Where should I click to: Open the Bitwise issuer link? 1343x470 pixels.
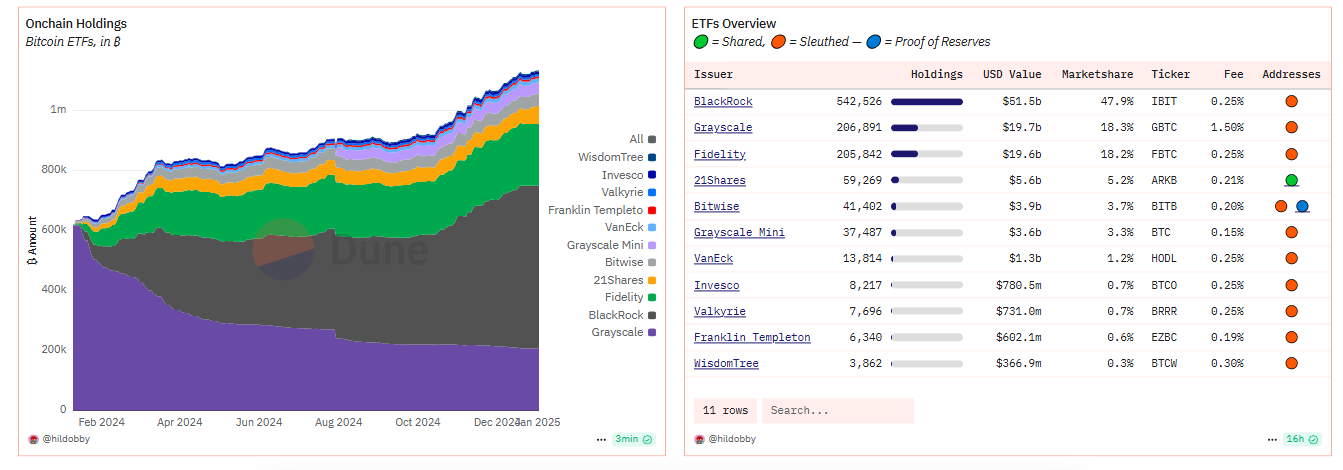717,206
